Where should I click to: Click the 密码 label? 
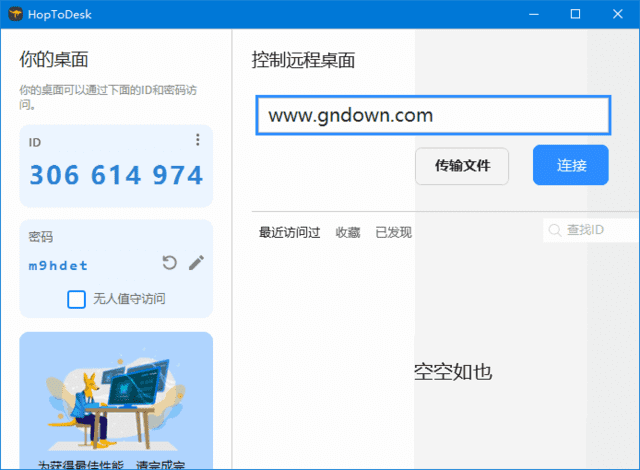pos(40,237)
